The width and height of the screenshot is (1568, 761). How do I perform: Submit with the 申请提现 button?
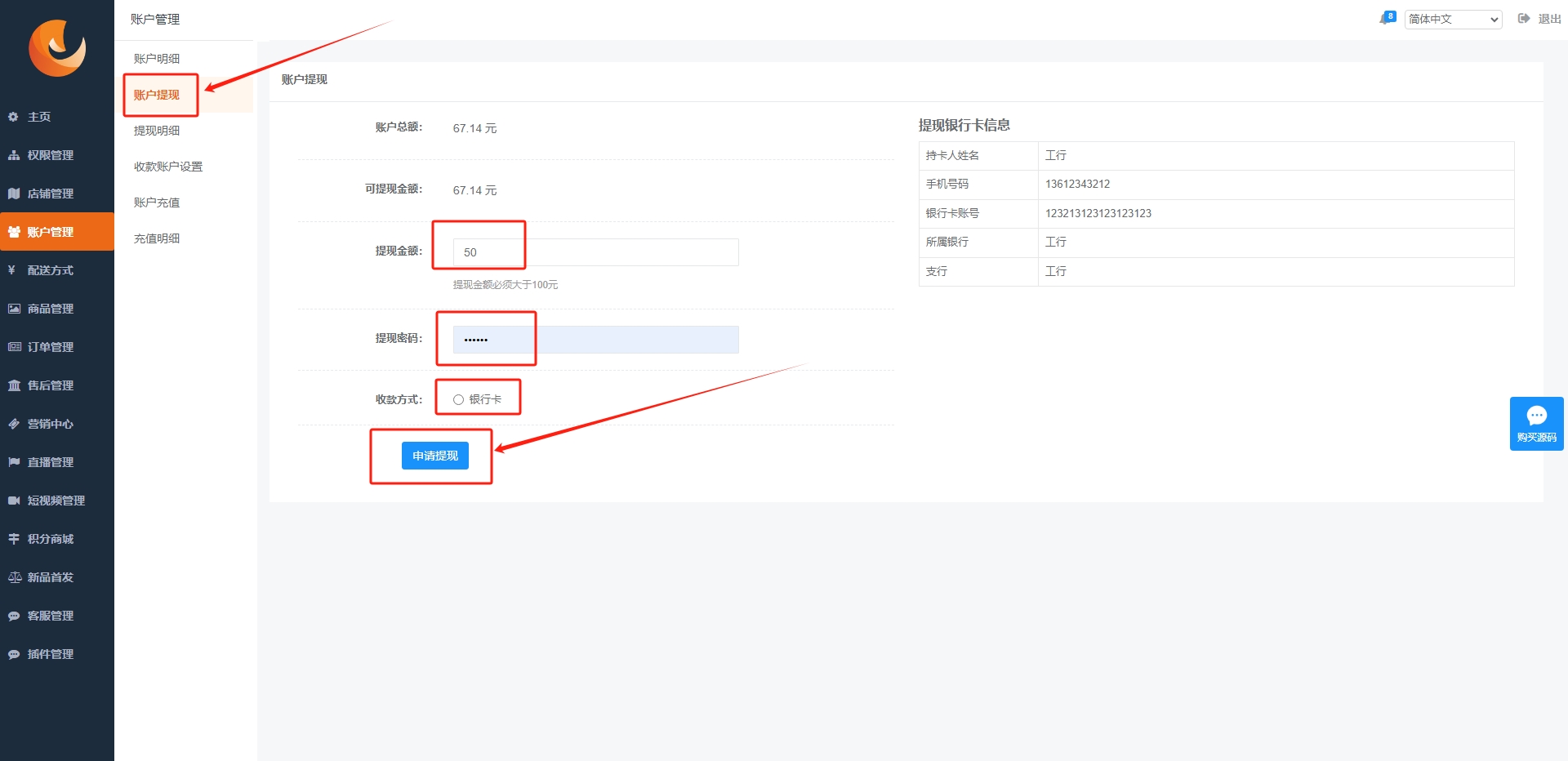point(435,456)
